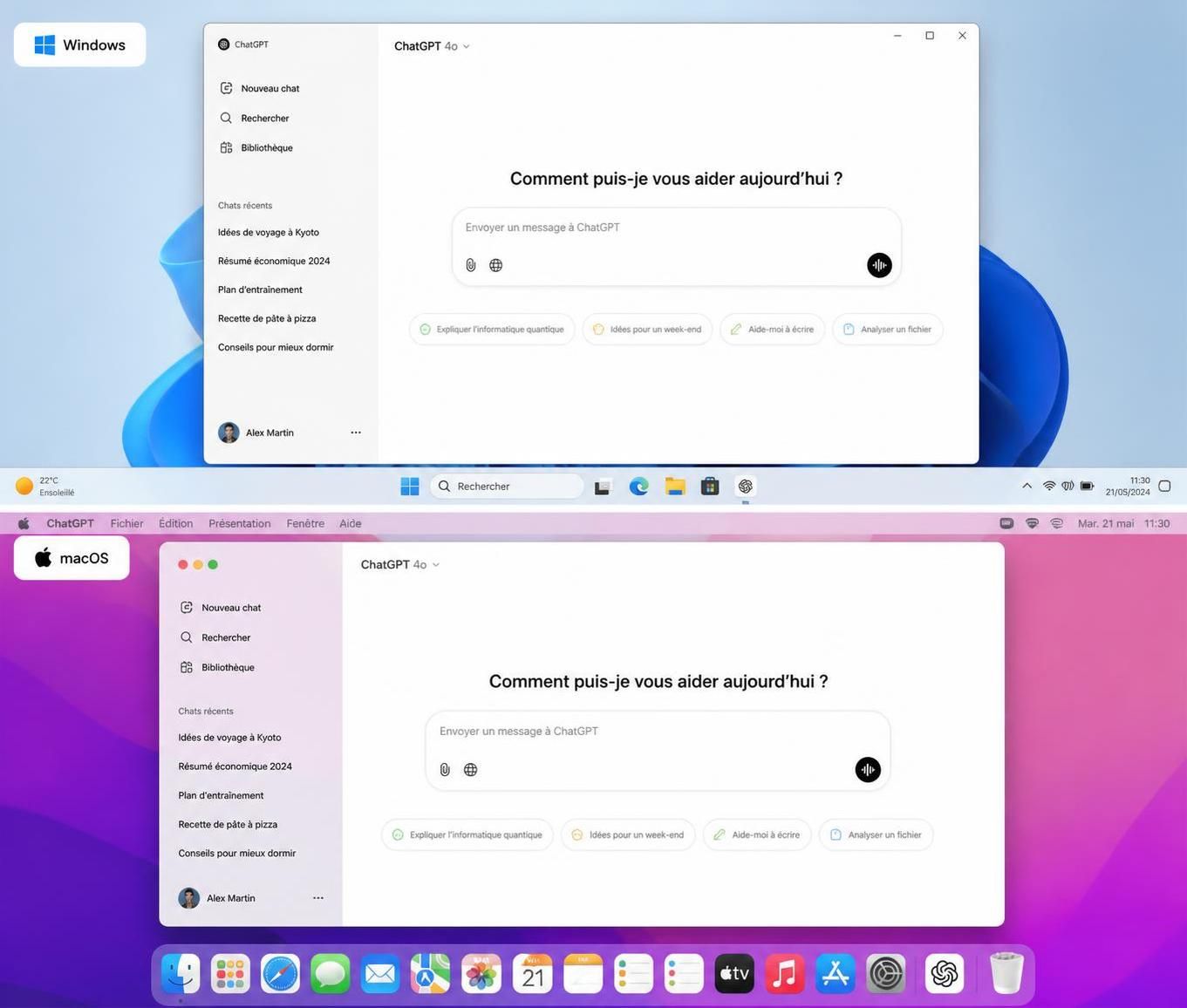Screen dimensions: 1187x1008
Task: Click Wi-Fi icon in Windows system tray
Action: (1049, 486)
